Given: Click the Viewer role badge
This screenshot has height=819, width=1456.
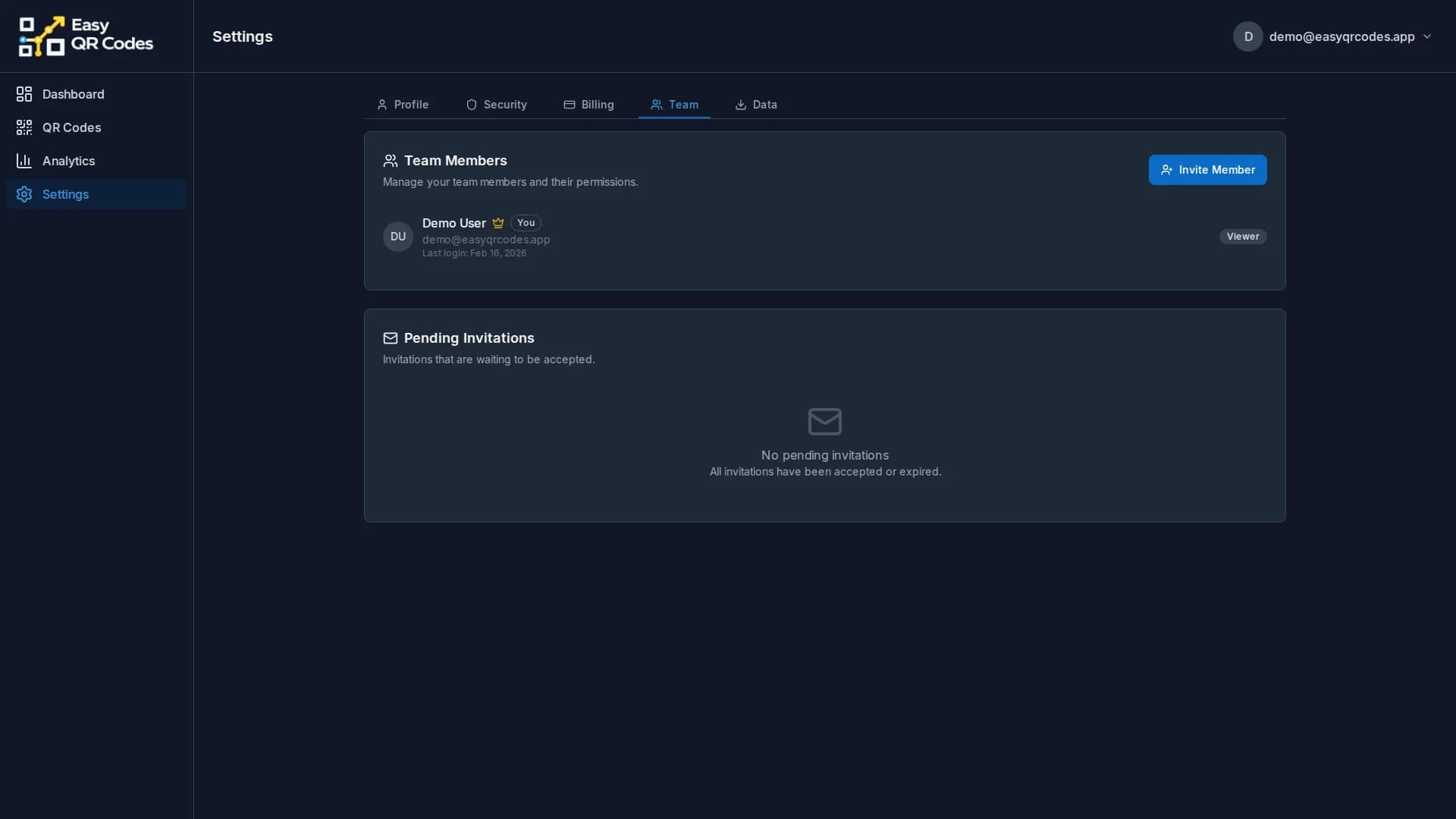Looking at the screenshot, I should coord(1243,237).
